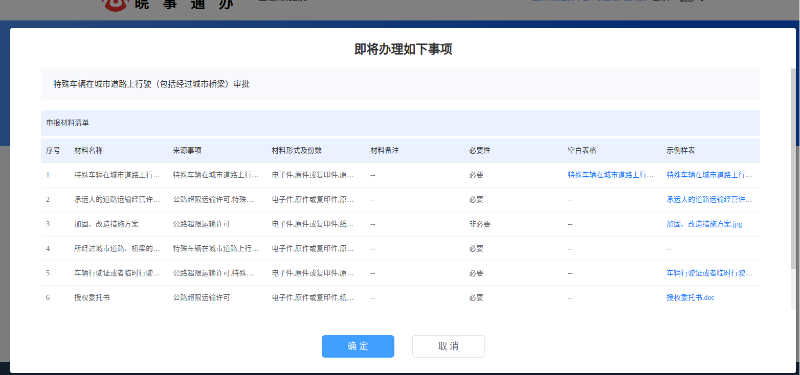Viewport: 800px width, 375px height.
Task: Click row 2 material name 承运人的道路运输经营许…
Action: coord(117,199)
